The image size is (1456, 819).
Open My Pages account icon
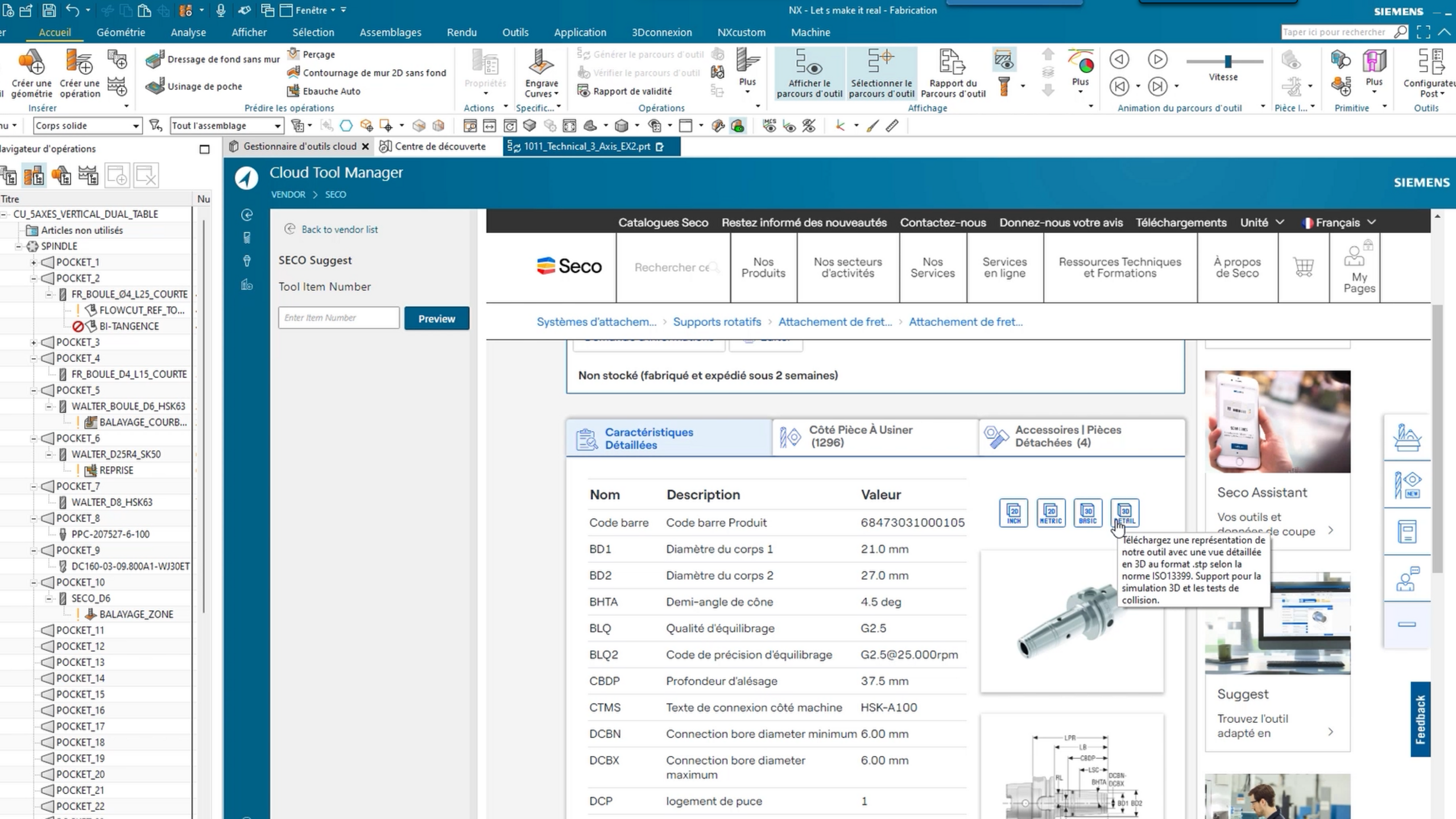pos(1359,267)
